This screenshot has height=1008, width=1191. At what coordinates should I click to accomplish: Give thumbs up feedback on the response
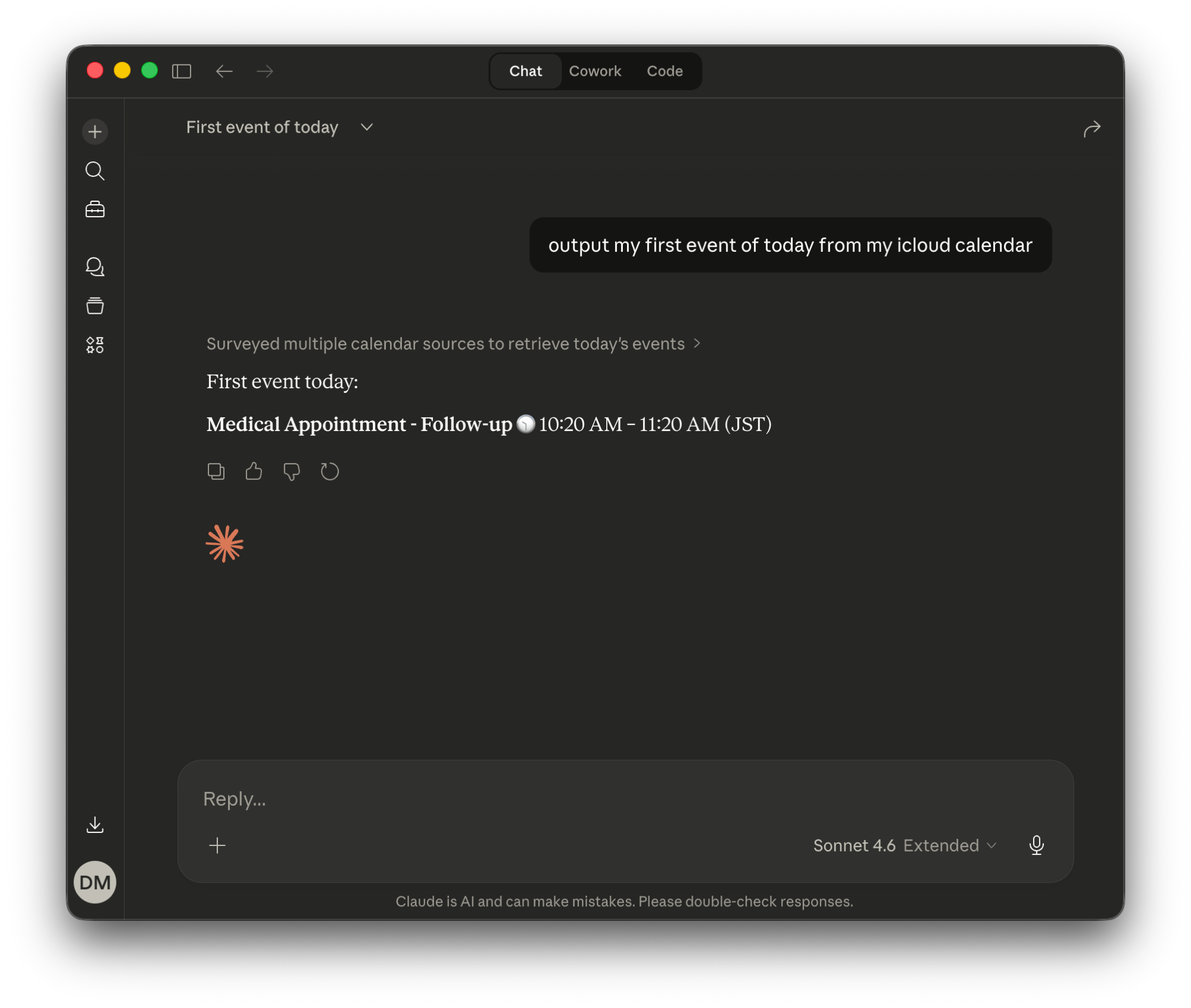pyautogui.click(x=254, y=471)
